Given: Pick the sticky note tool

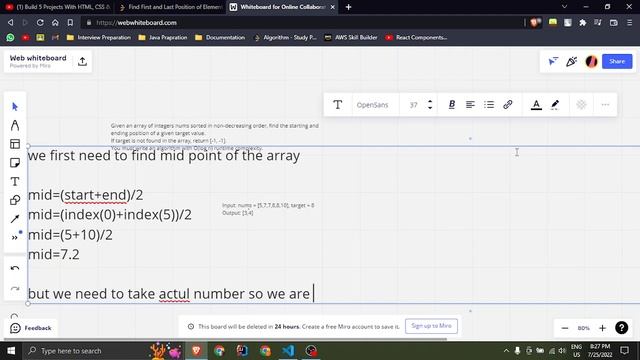Looking at the screenshot, I should (x=15, y=163).
